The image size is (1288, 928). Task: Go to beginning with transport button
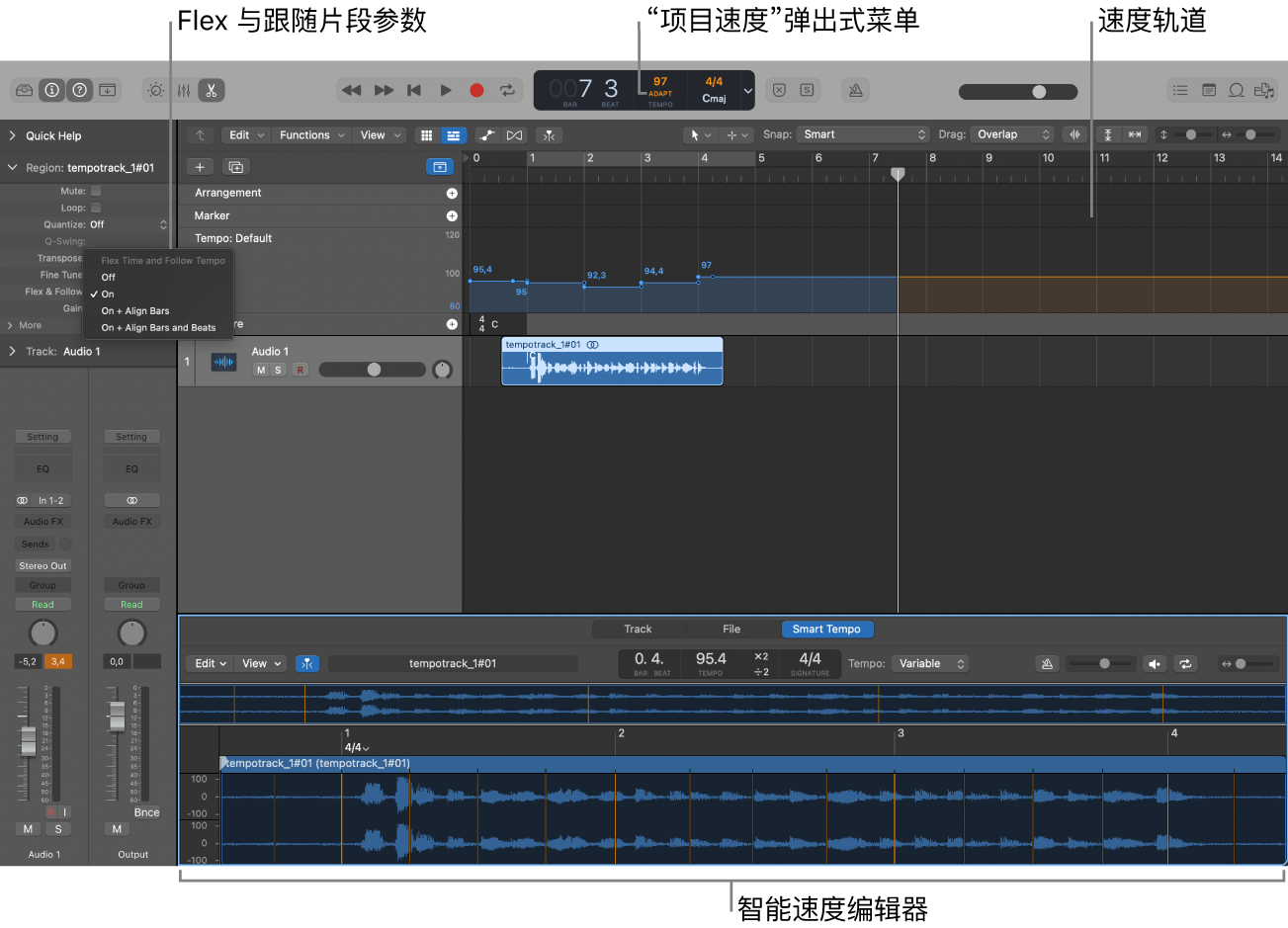pyautogui.click(x=415, y=90)
